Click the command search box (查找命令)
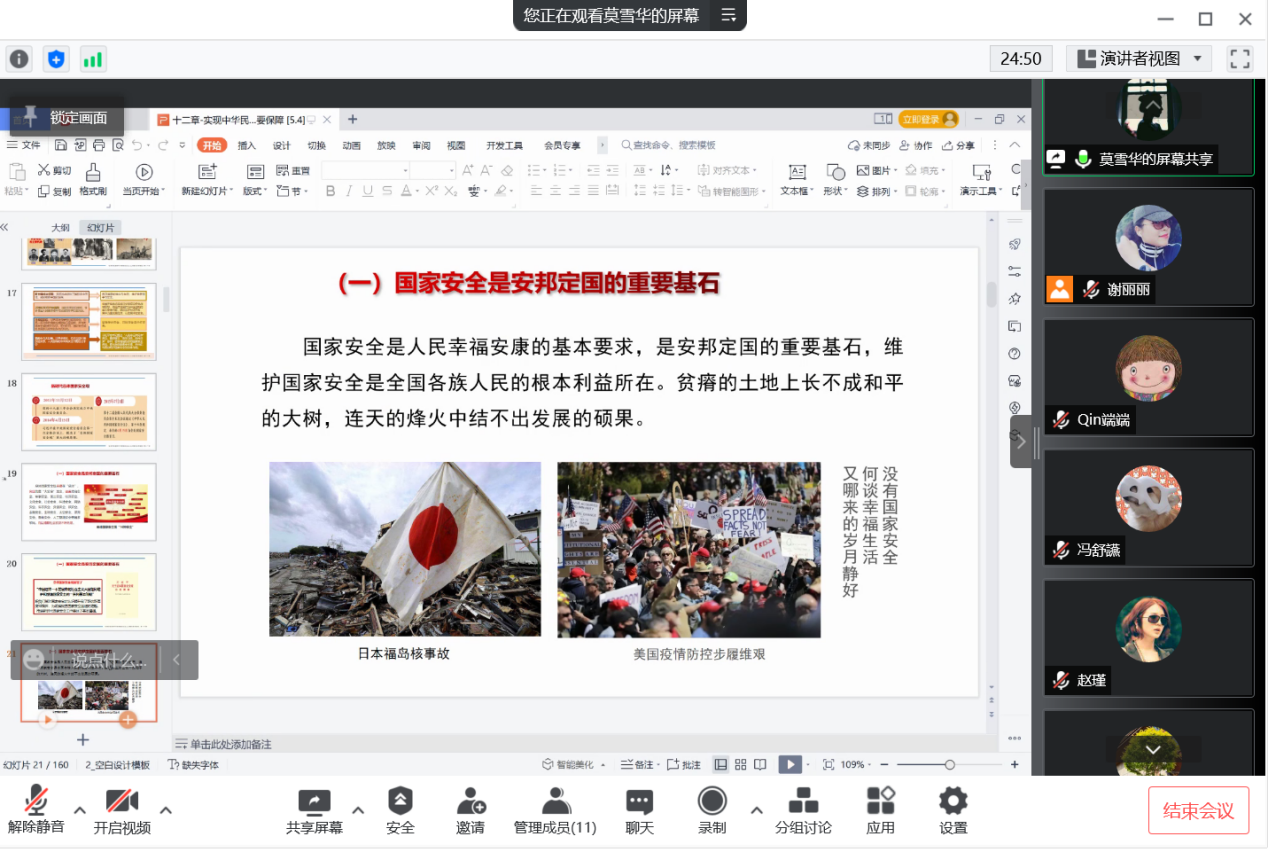The height and width of the screenshot is (852, 1268). click(x=670, y=146)
